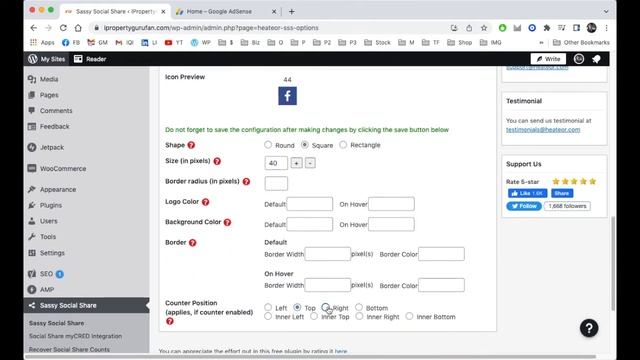This screenshot has width=640, height=360.
Task: Open the IMG bookmarks folder
Action: pos(491,42)
